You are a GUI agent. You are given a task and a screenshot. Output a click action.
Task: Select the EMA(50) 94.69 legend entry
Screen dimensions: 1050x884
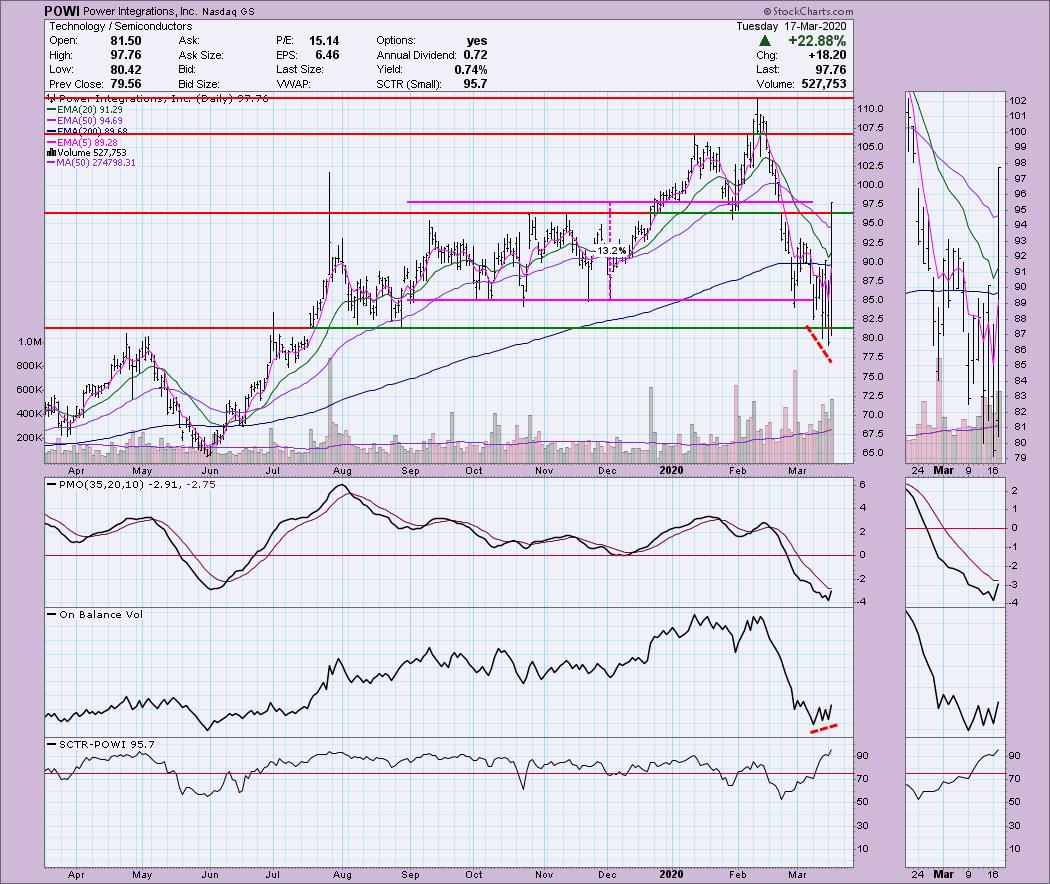tap(84, 121)
